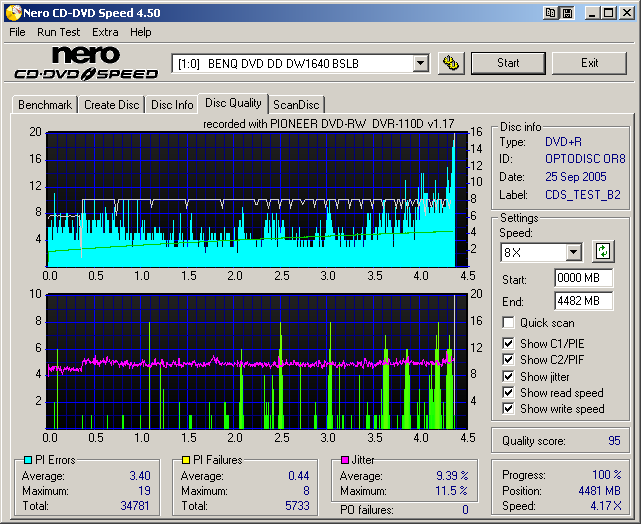
Task: Click the floppy disk save icon
Action: (x=567, y=13)
